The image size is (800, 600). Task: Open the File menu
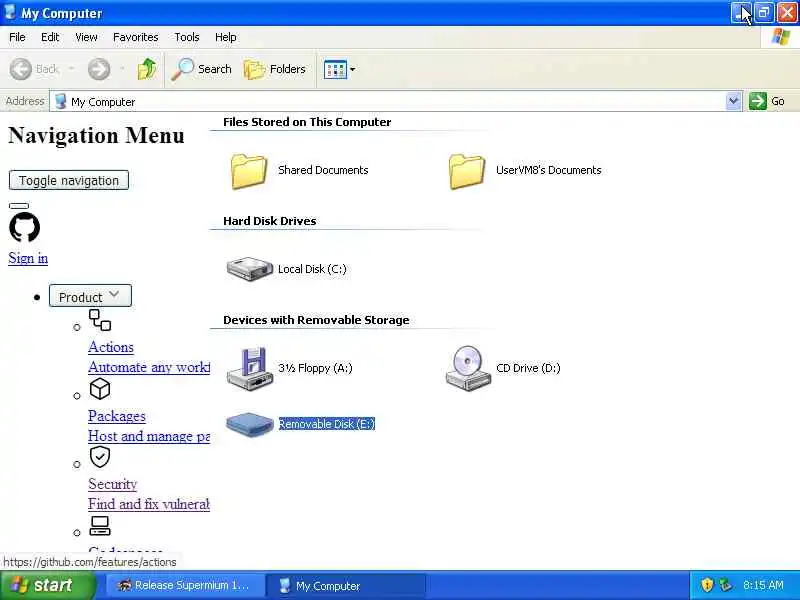click(x=17, y=37)
